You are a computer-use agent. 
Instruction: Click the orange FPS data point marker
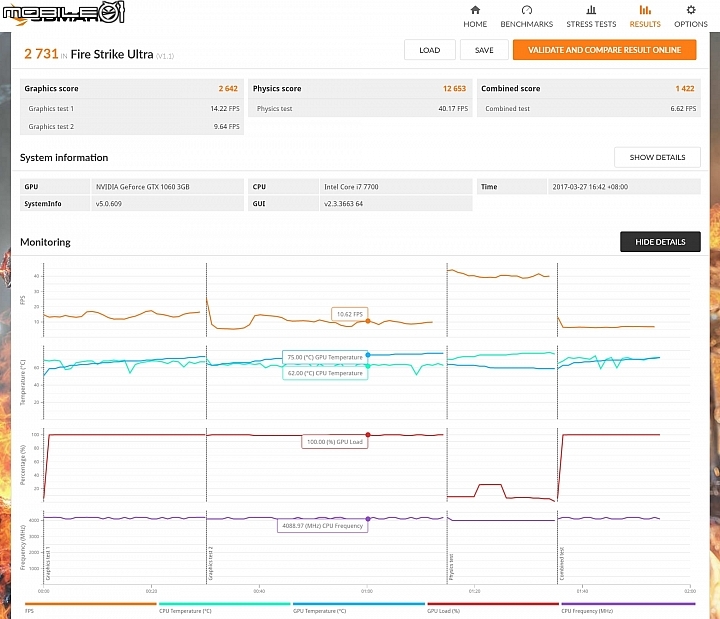[368, 321]
